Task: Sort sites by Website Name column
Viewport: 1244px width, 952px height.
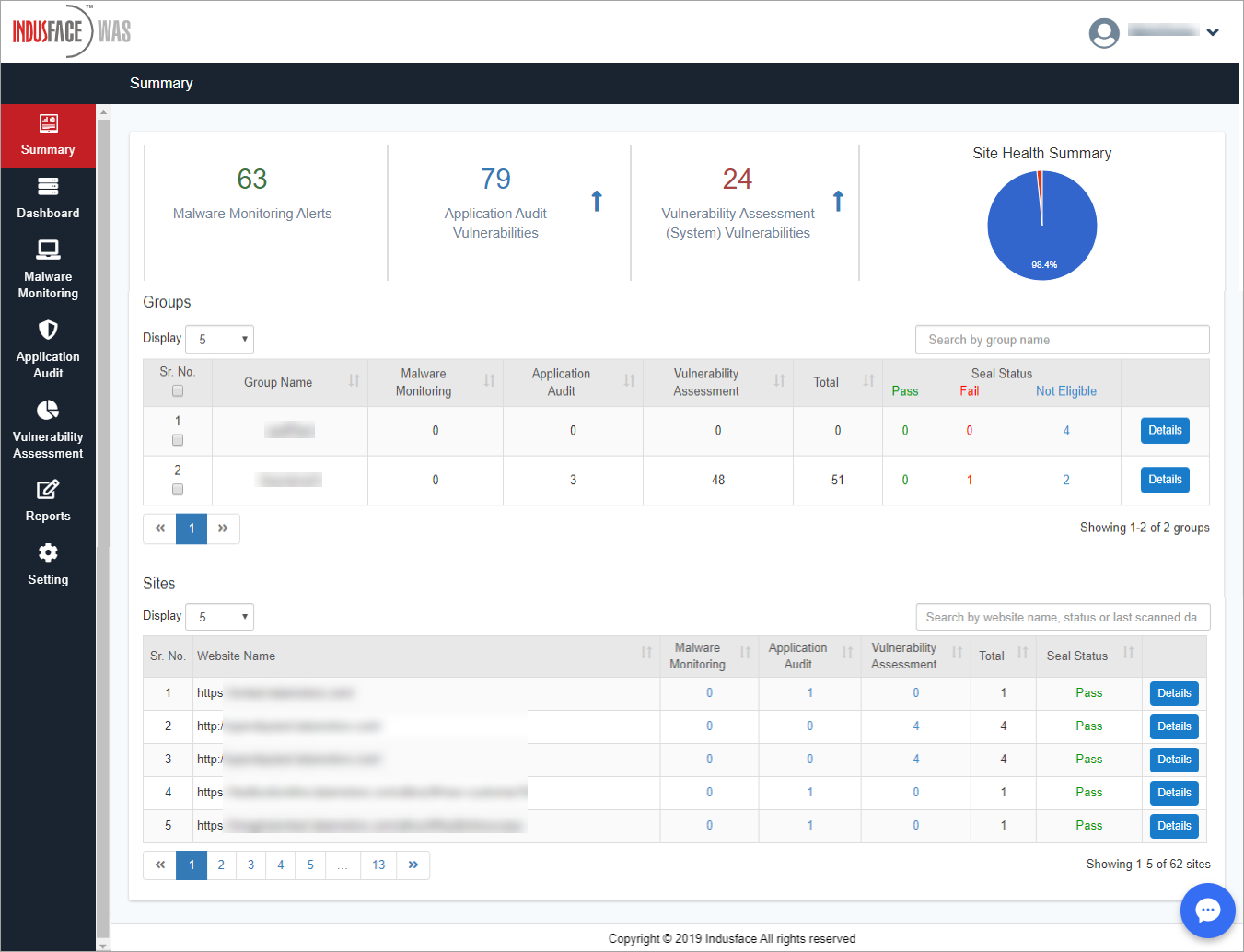Action: pos(646,652)
